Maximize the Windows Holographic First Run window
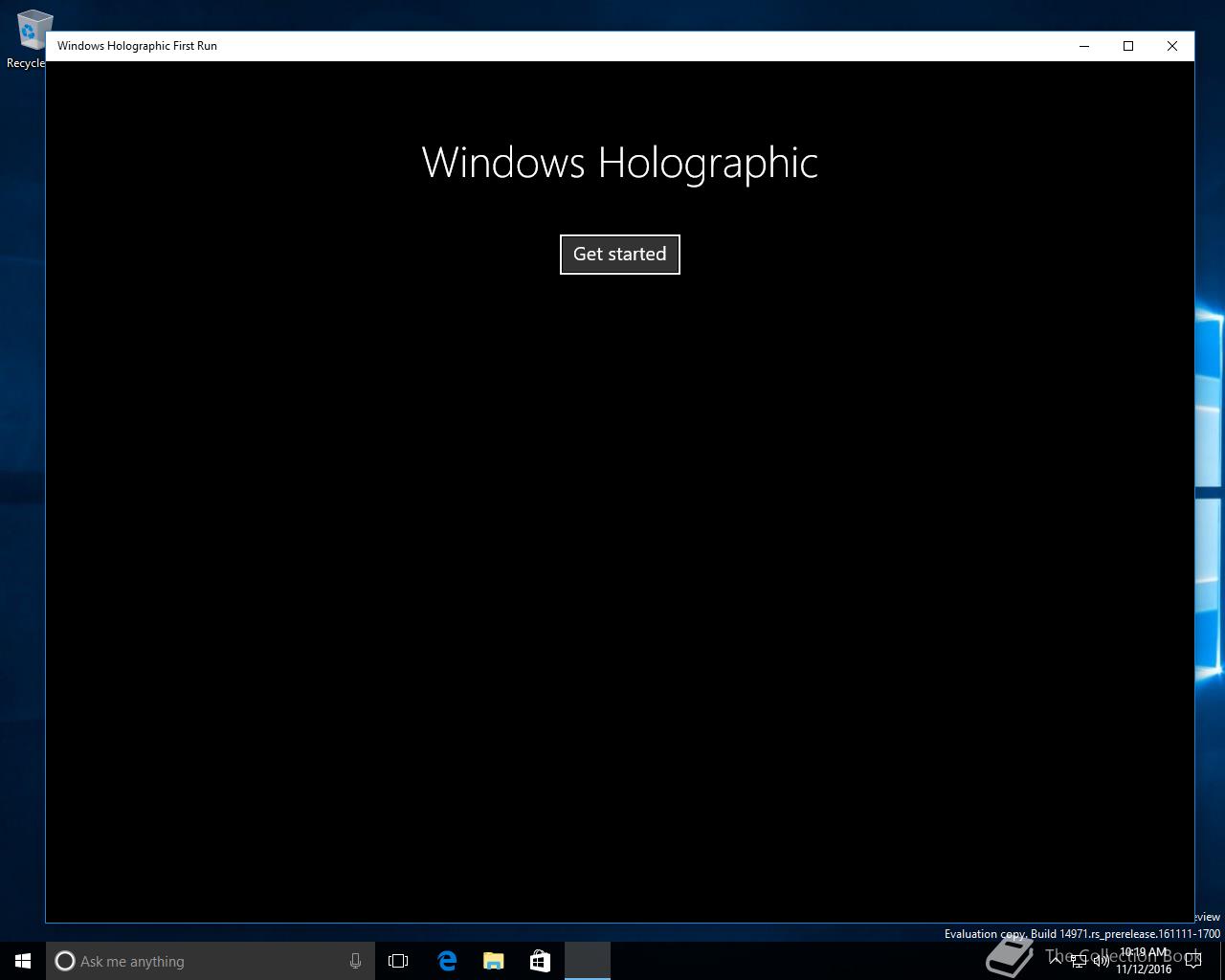The height and width of the screenshot is (980, 1225). click(1128, 46)
